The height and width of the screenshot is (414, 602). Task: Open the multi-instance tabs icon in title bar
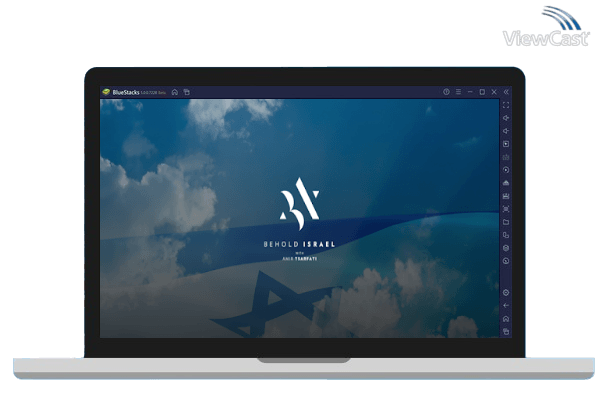tap(186, 92)
